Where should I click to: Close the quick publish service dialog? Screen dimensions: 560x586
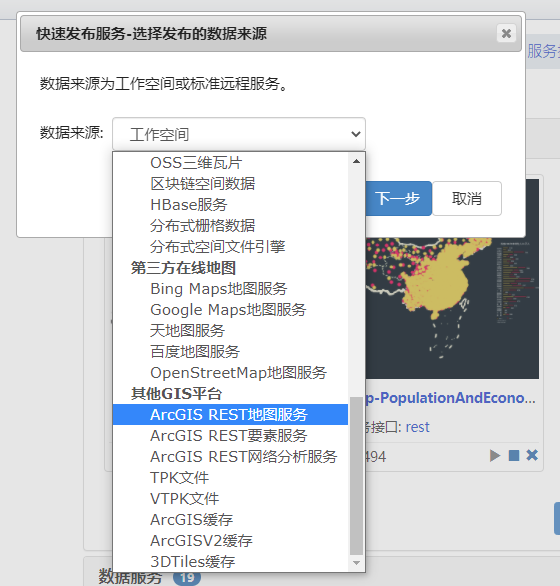pos(506,34)
